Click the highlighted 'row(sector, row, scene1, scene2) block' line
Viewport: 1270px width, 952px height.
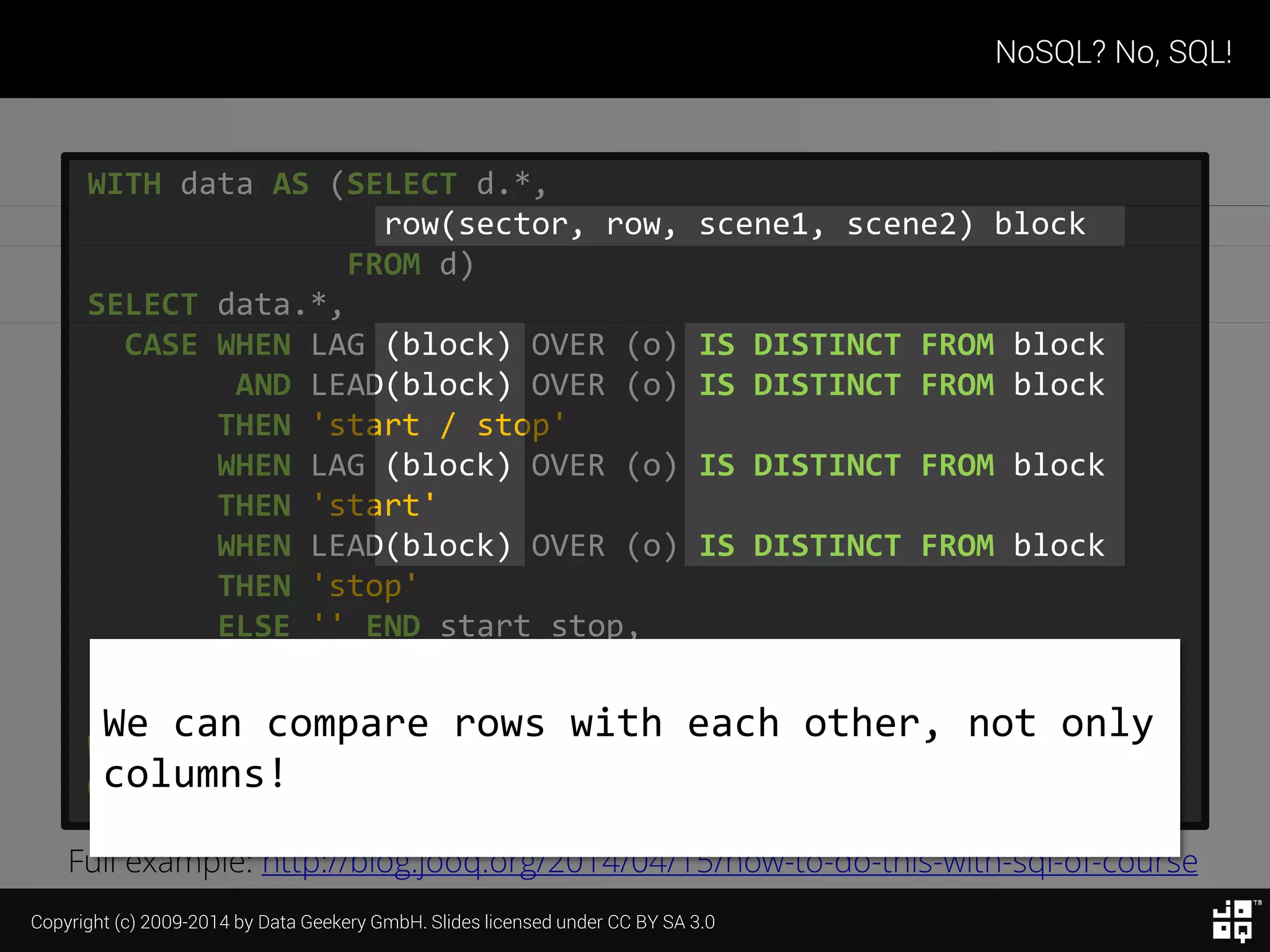pyautogui.click(x=749, y=226)
